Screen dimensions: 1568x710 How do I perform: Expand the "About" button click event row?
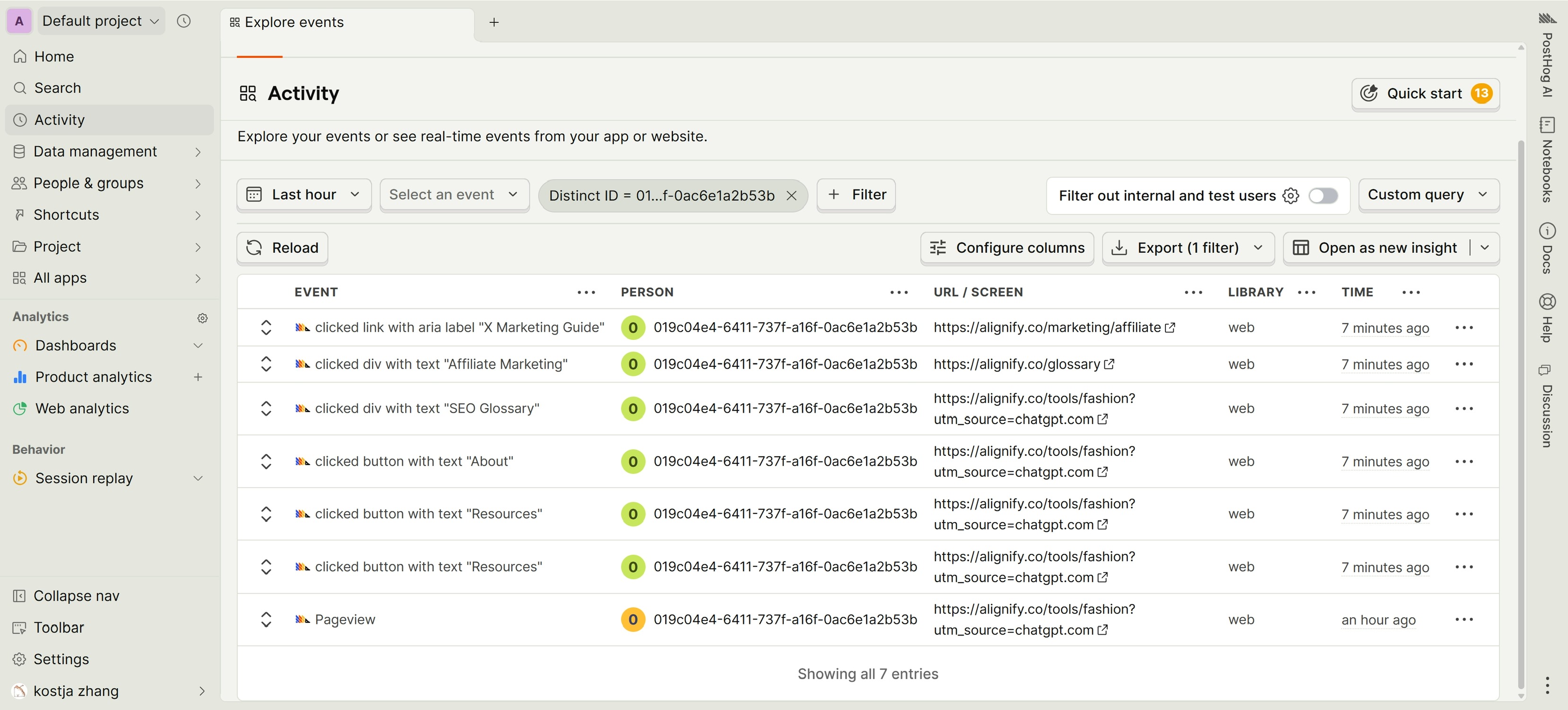point(266,461)
